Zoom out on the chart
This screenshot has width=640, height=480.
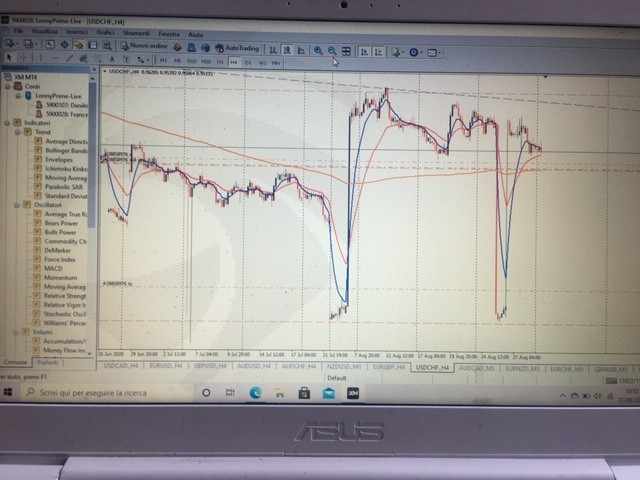pos(332,51)
